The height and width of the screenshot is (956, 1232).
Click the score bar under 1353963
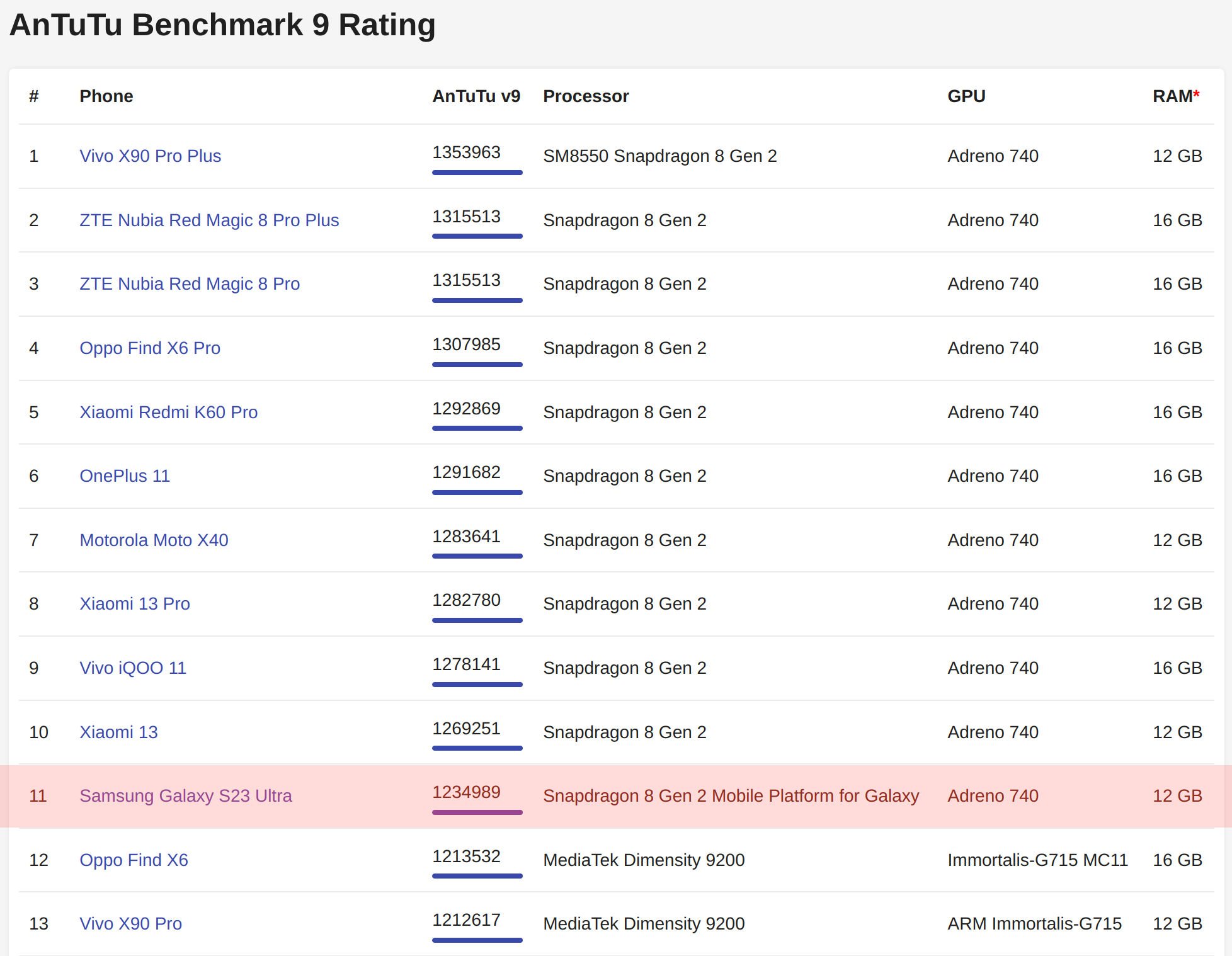[x=477, y=173]
